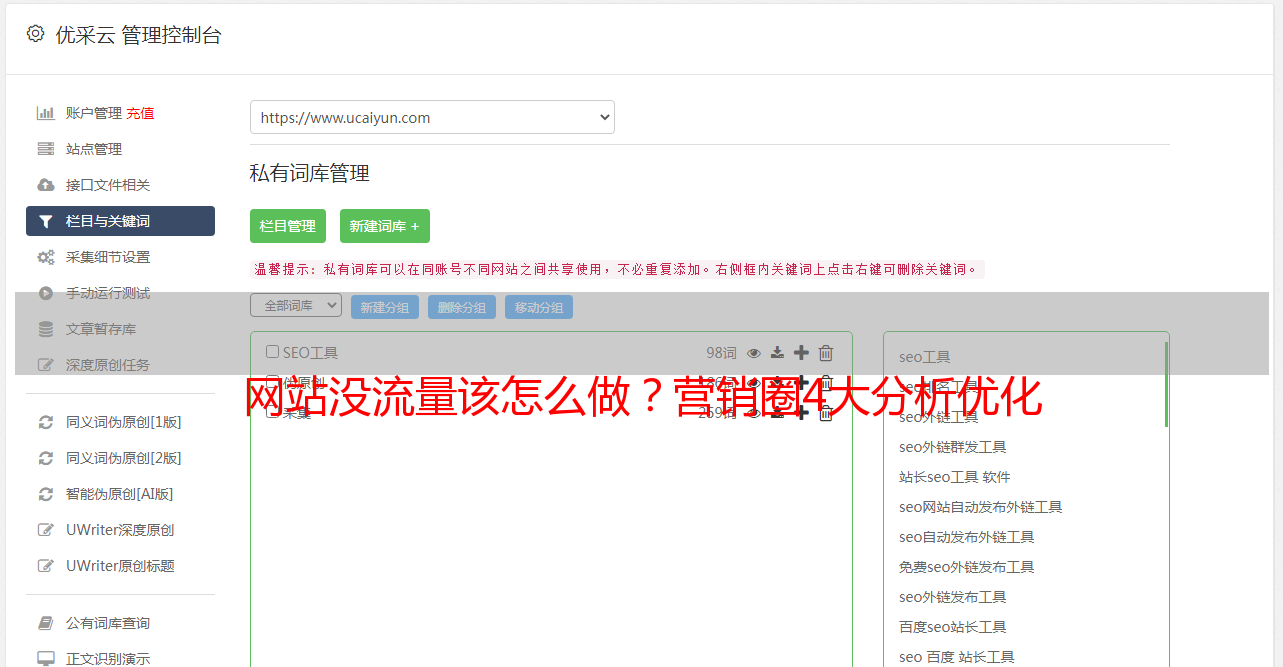Select keyword seo自动发布外链工具
Image resolution: width=1283 pixels, height=667 pixels.
coord(966,537)
